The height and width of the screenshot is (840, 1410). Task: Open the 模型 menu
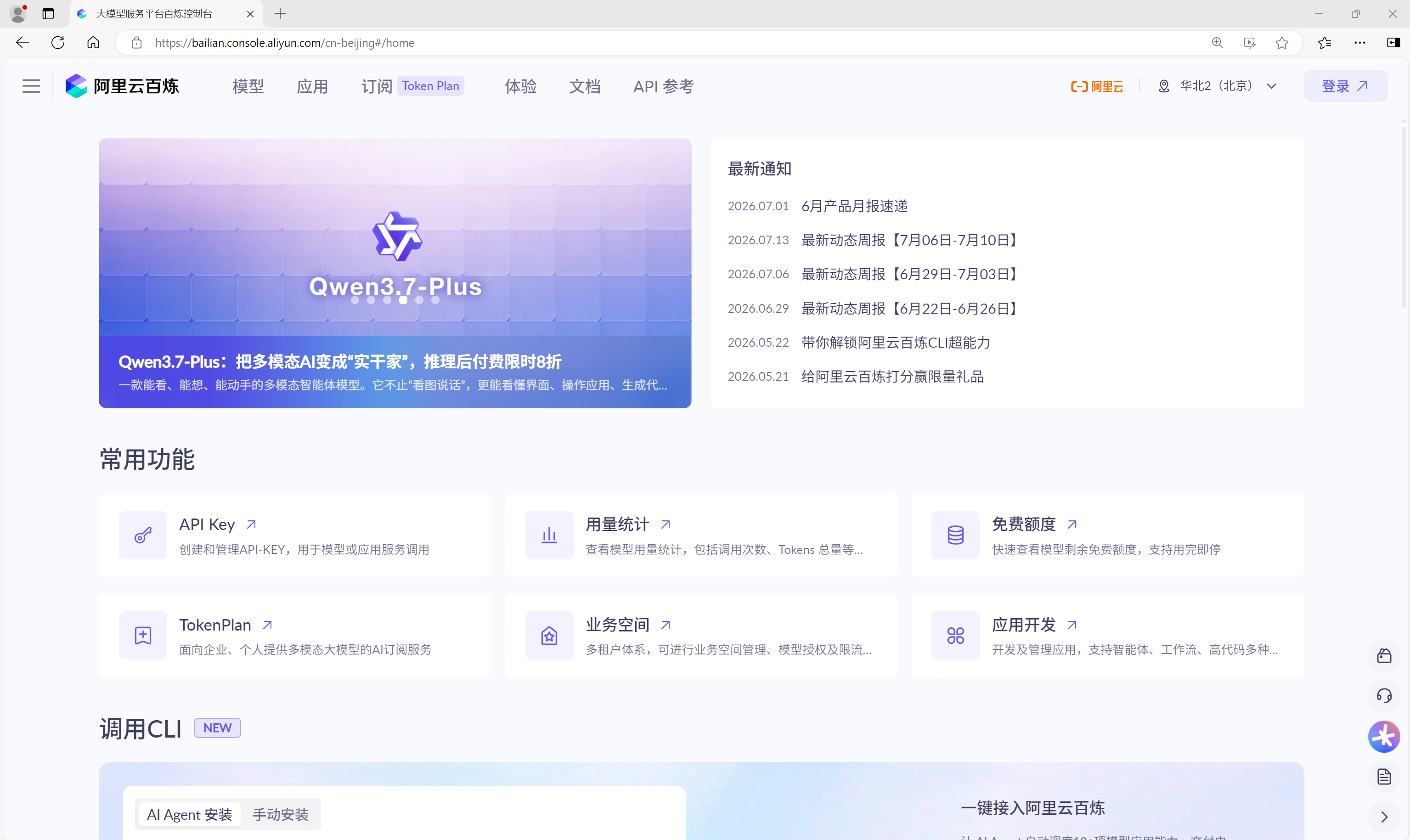248,86
